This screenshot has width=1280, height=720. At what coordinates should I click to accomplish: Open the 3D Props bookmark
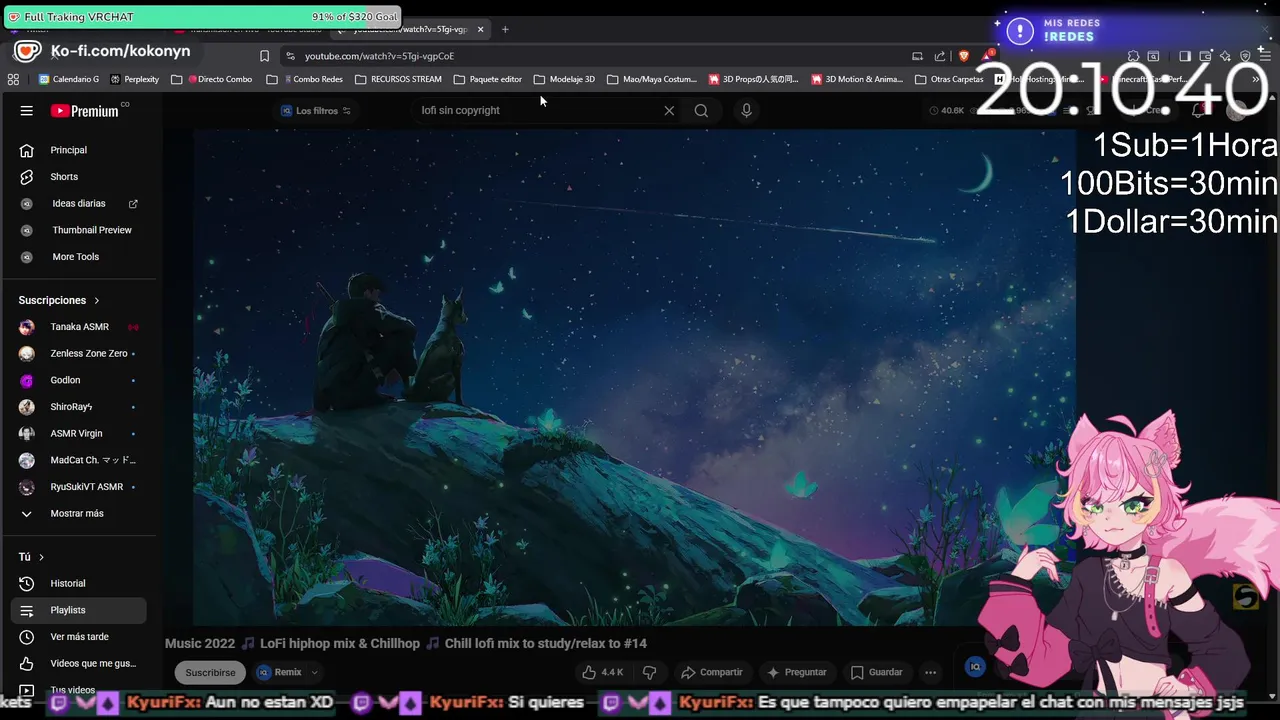click(x=754, y=79)
